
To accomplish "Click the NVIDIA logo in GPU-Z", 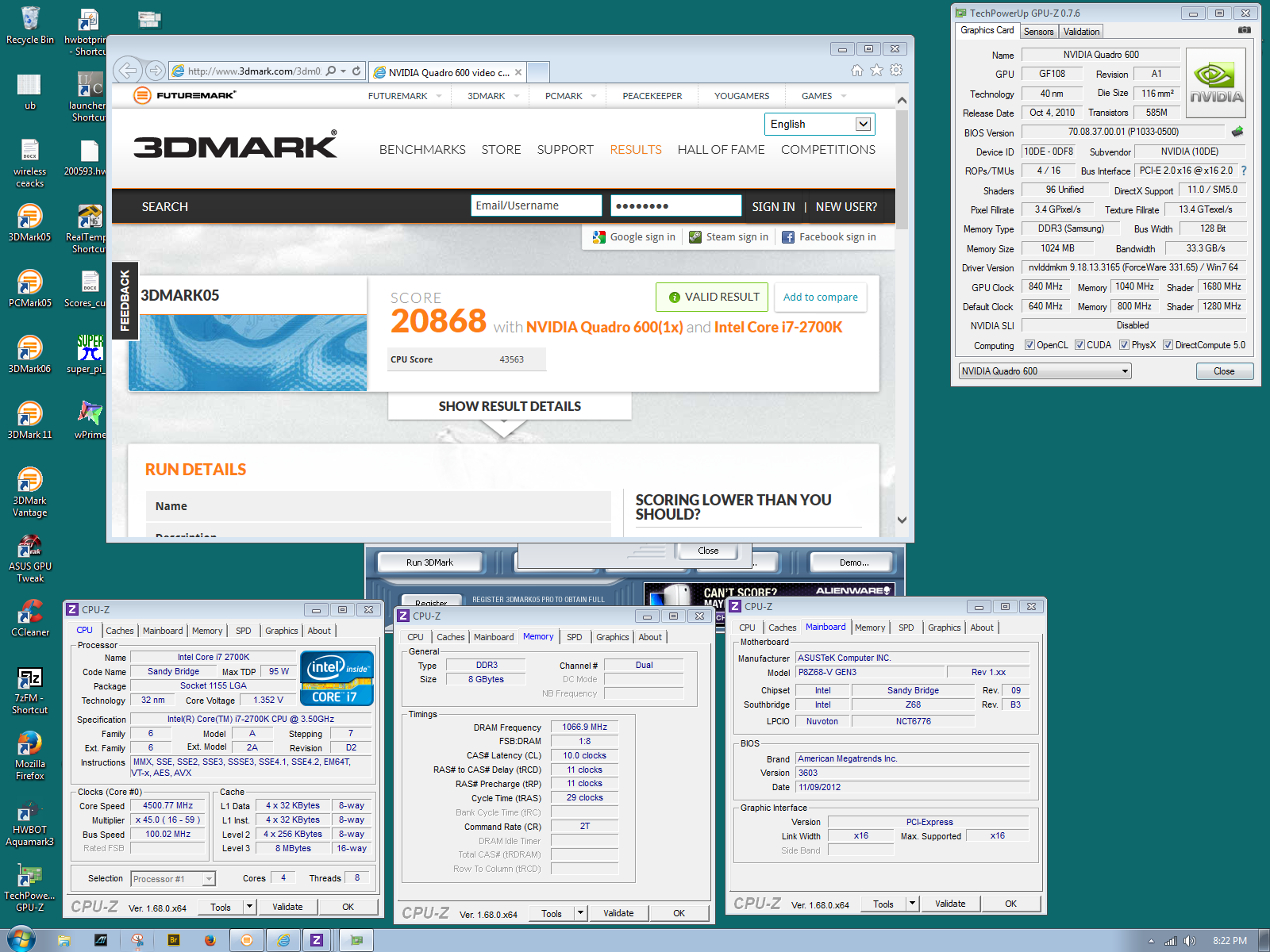I will [x=1215, y=83].
